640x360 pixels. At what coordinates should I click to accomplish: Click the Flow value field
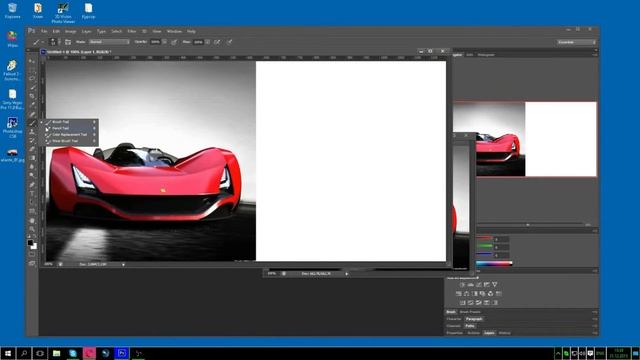click(x=198, y=42)
